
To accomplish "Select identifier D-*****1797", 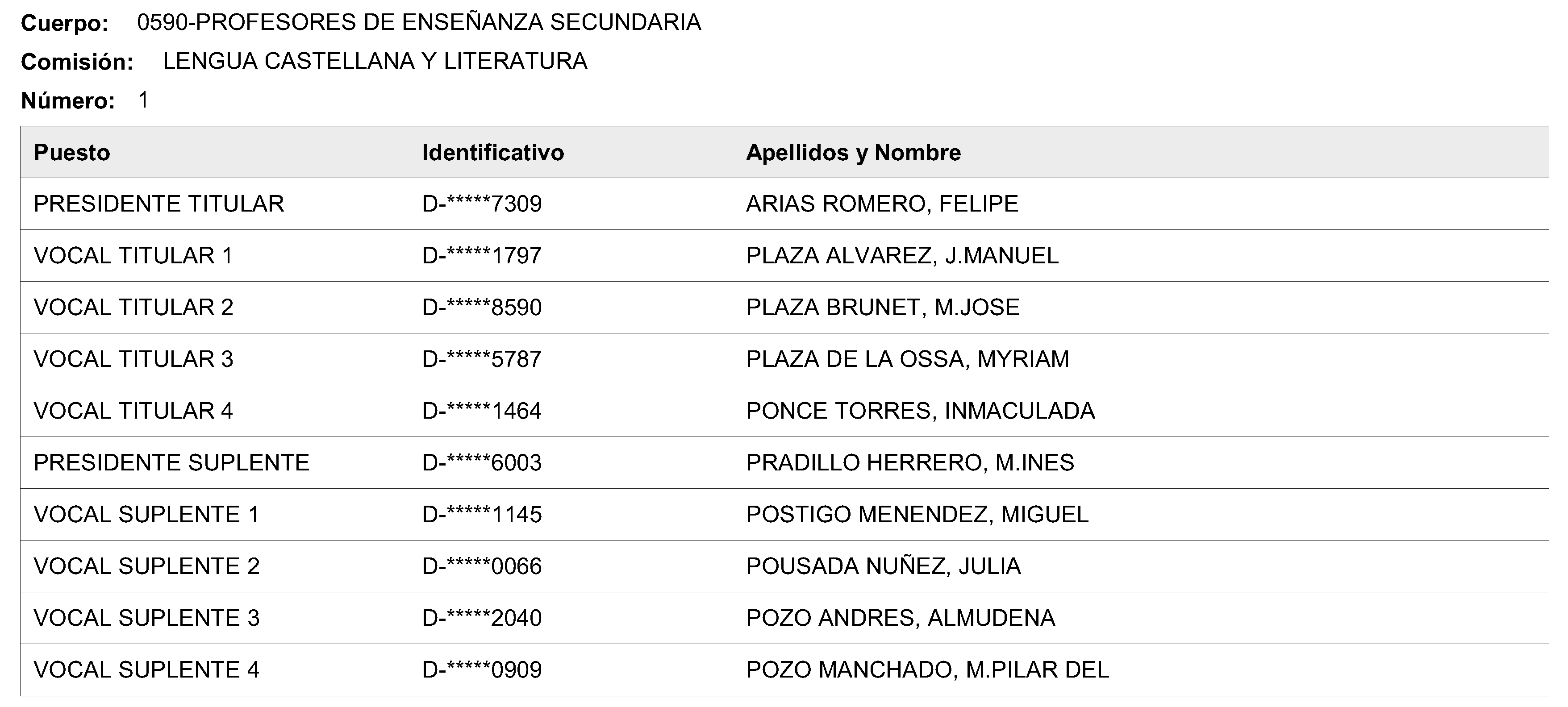I will point(481,256).
